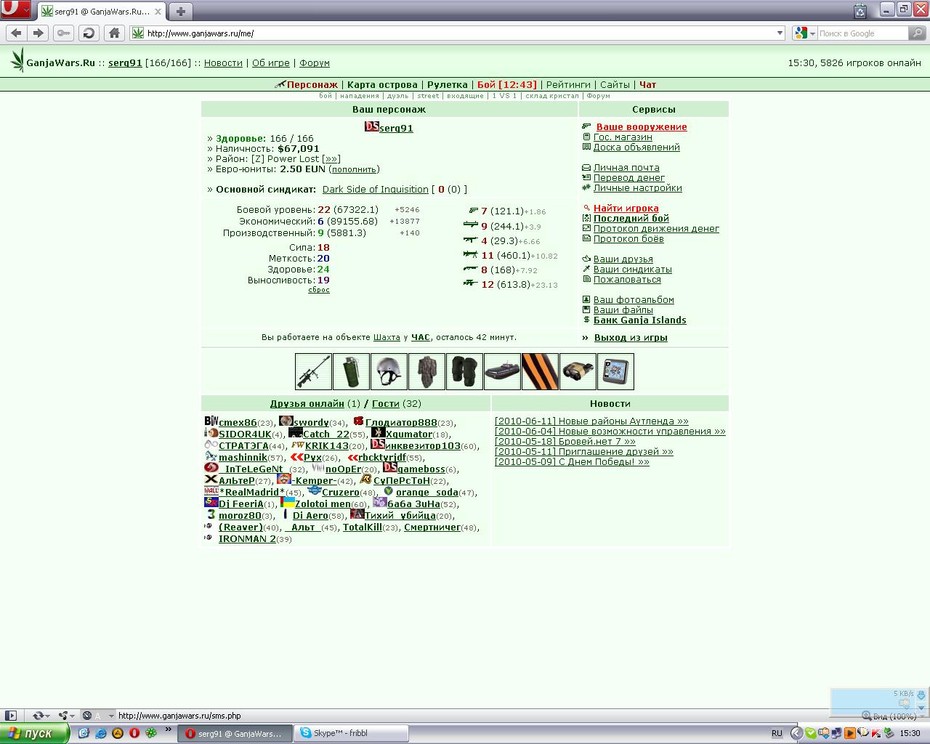Click the сброс stats reset link
The image size is (930, 744).
tap(319, 290)
